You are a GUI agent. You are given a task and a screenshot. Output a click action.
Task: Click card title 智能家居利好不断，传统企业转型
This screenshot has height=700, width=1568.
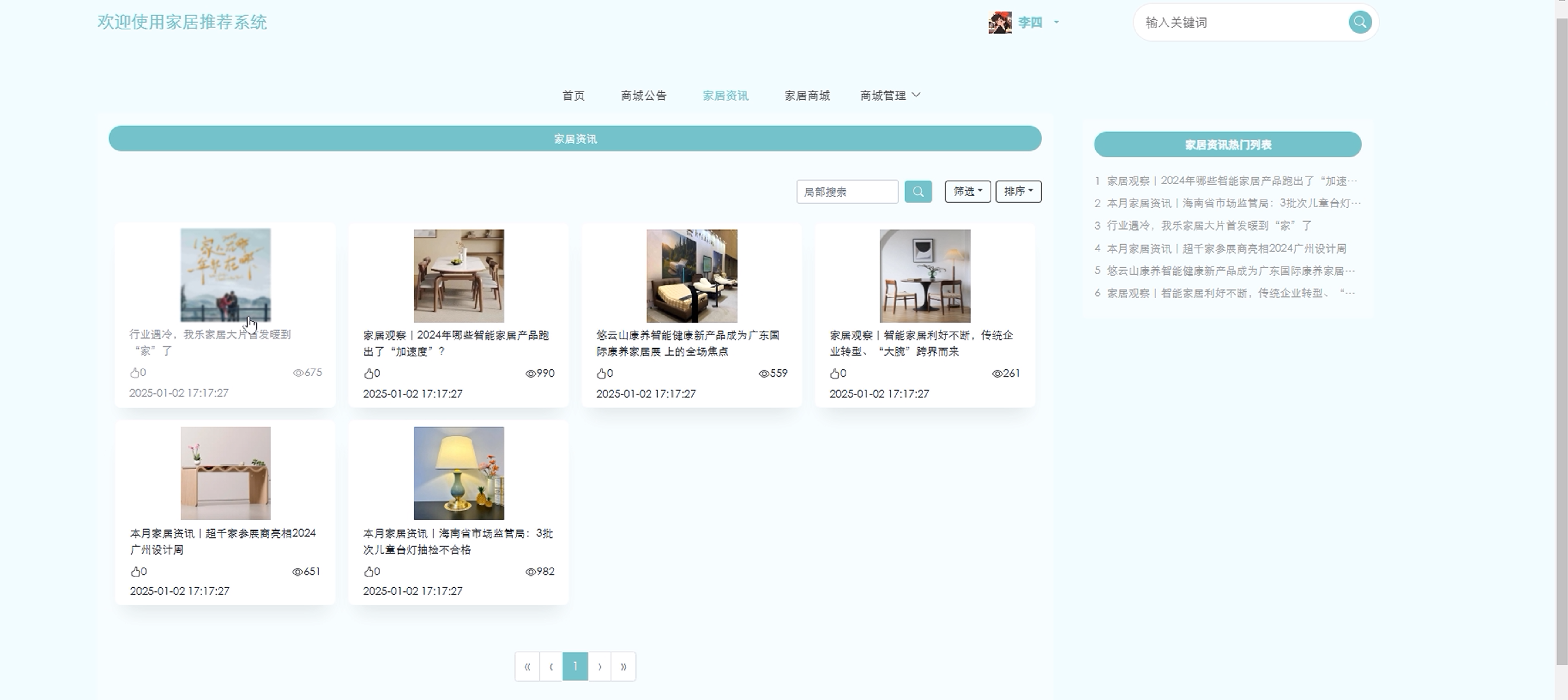pyautogui.click(x=922, y=343)
